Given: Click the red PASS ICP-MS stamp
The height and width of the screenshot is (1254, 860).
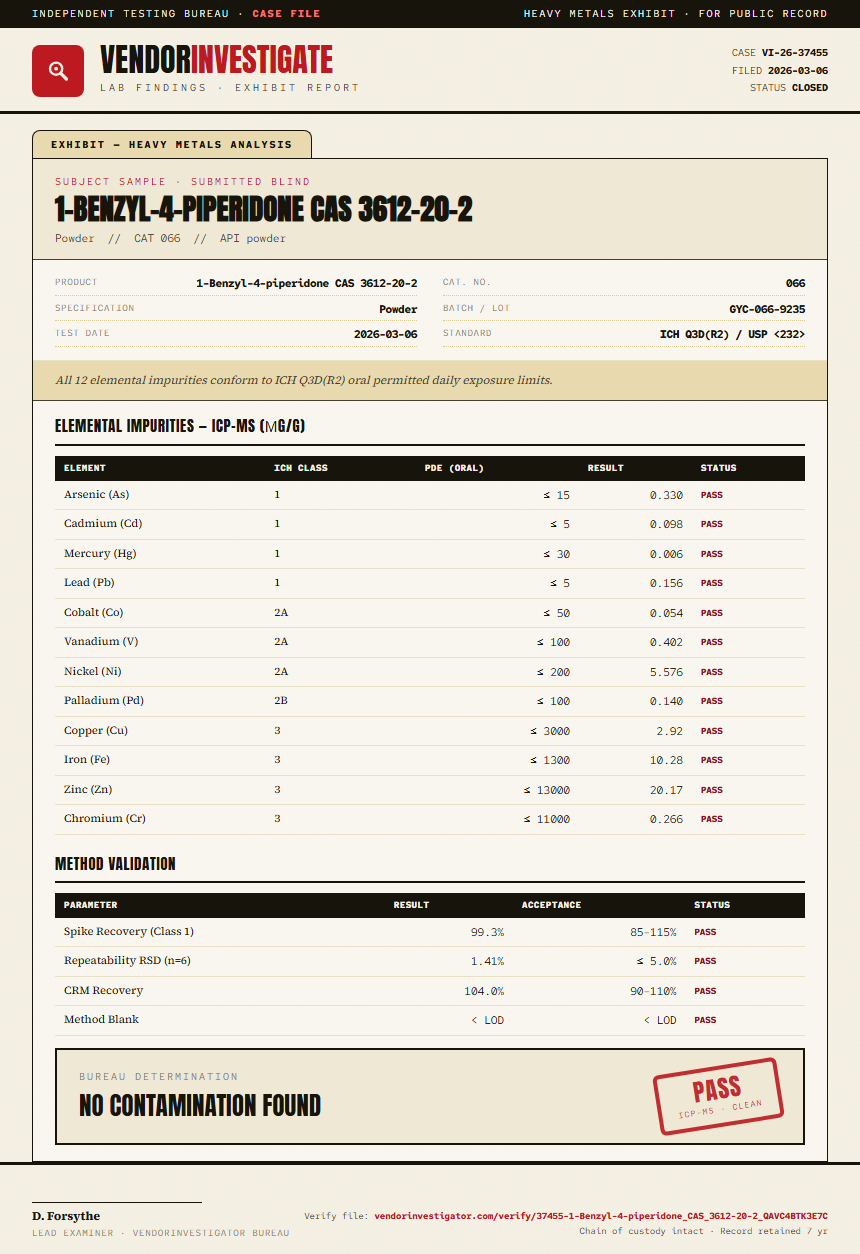Looking at the screenshot, I should click(717, 1096).
